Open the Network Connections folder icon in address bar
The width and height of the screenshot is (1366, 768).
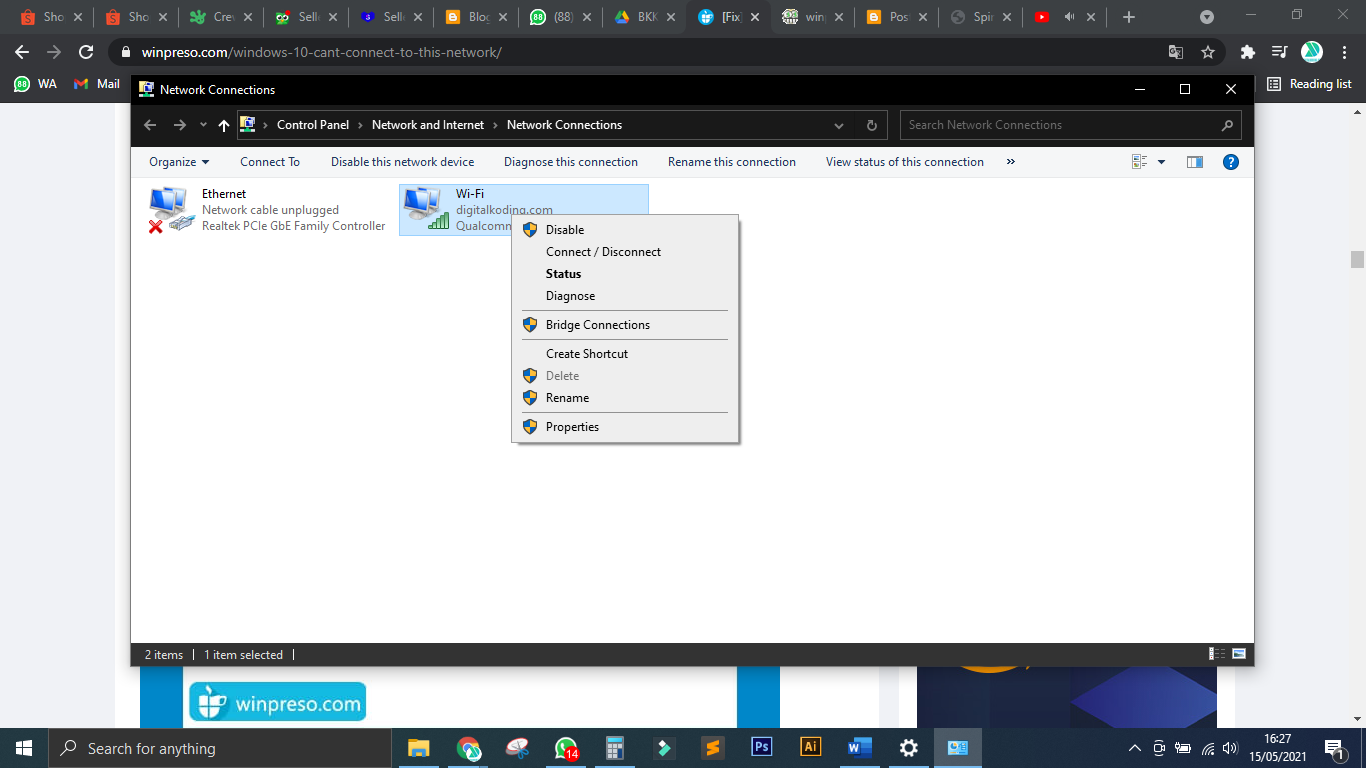[246, 124]
